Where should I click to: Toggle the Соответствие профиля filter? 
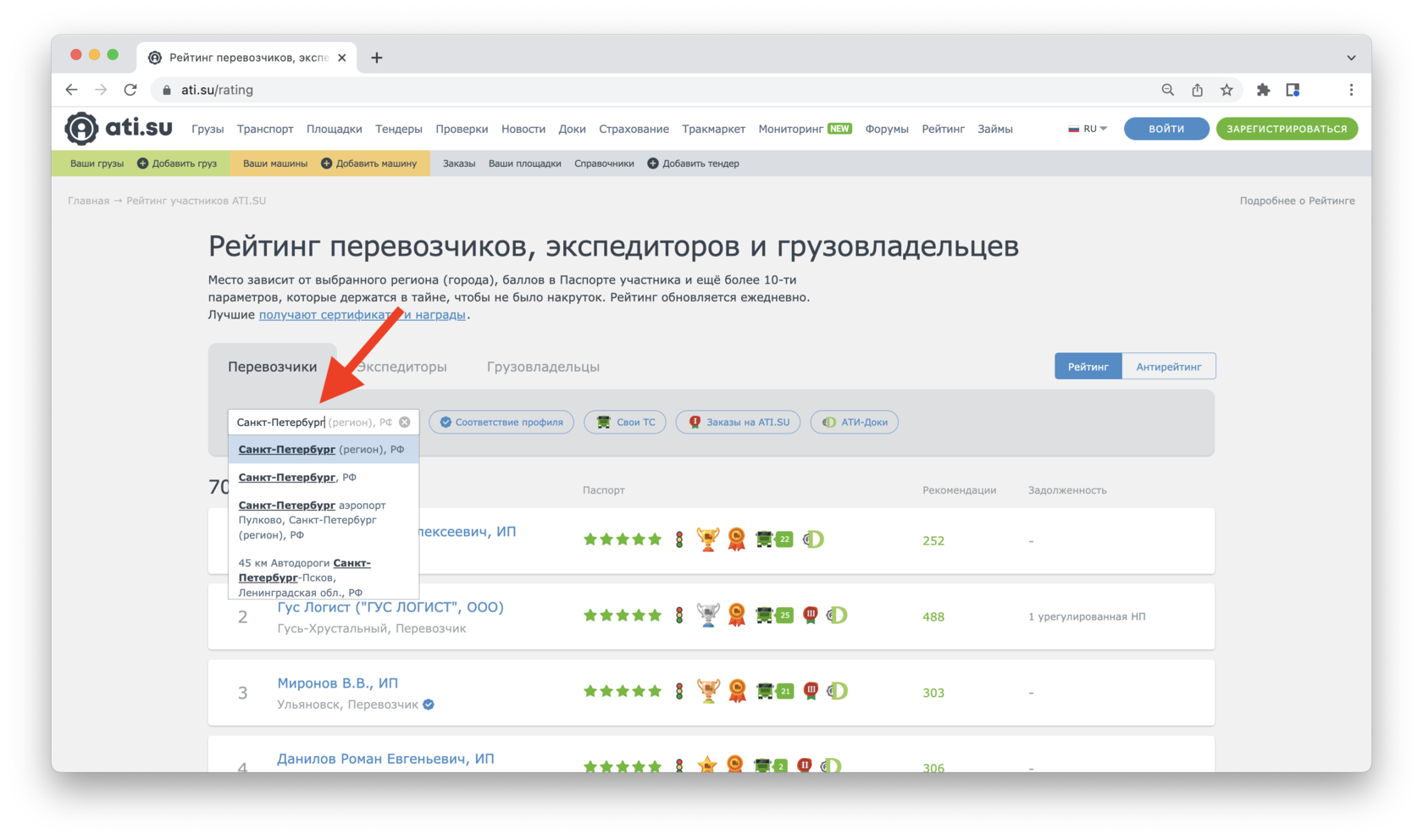coord(501,422)
